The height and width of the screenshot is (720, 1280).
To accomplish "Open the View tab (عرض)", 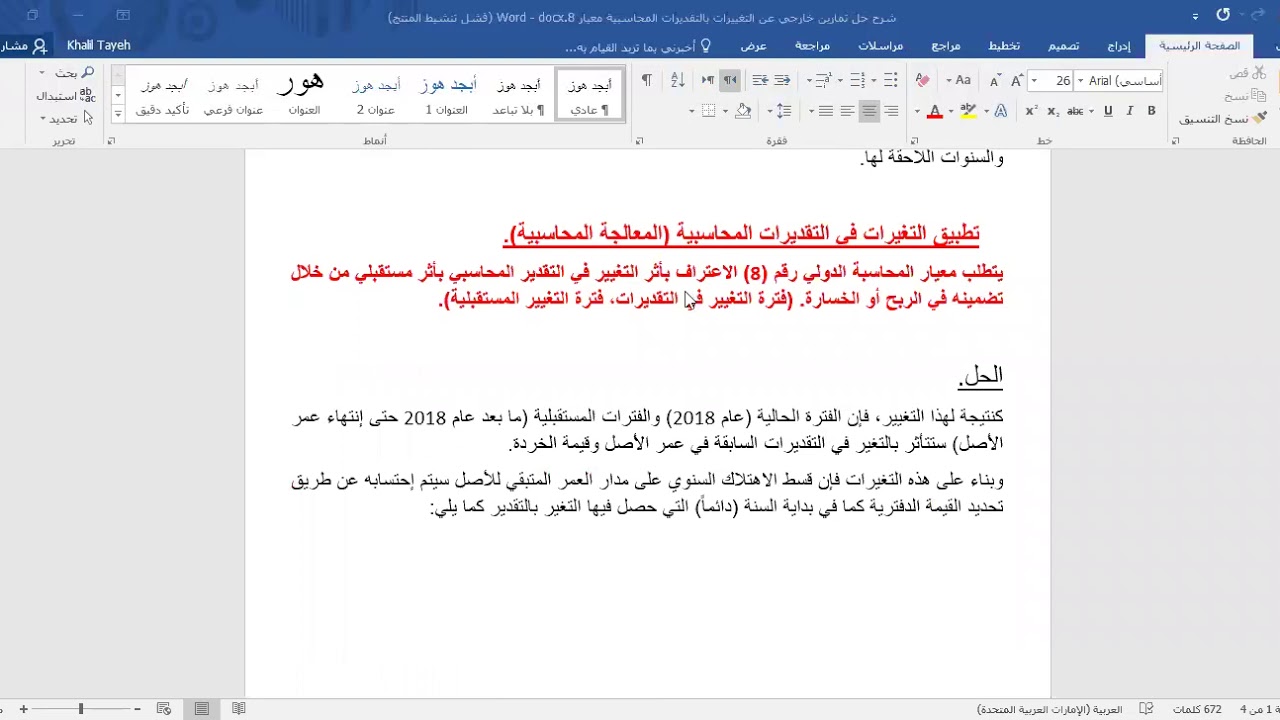I will tap(753, 46).
